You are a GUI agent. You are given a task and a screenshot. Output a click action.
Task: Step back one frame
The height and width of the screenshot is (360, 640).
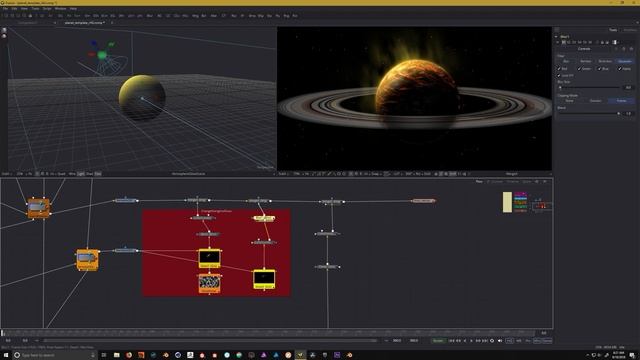click(x=458, y=340)
